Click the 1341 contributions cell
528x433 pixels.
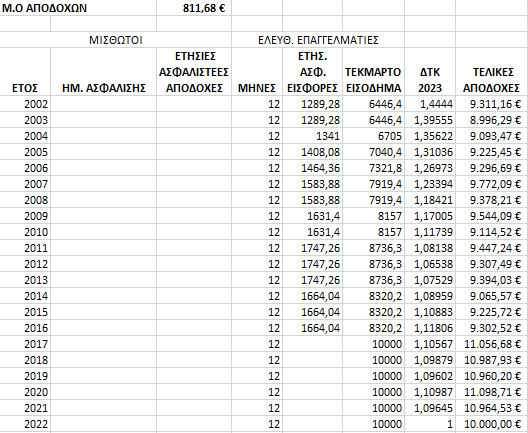tap(312, 136)
